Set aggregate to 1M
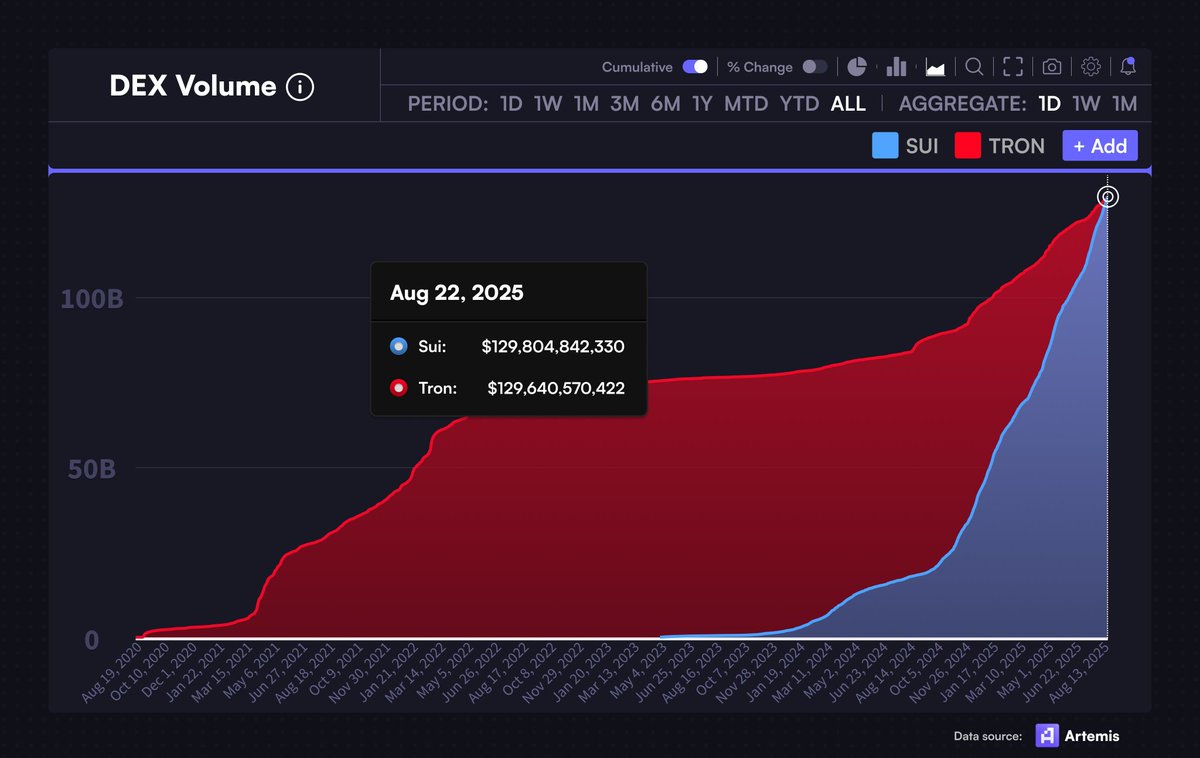1200x758 pixels. click(x=1124, y=104)
